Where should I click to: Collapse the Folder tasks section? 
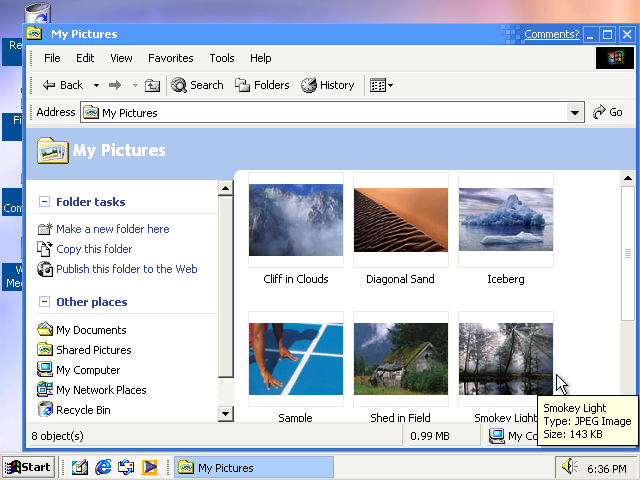44,202
